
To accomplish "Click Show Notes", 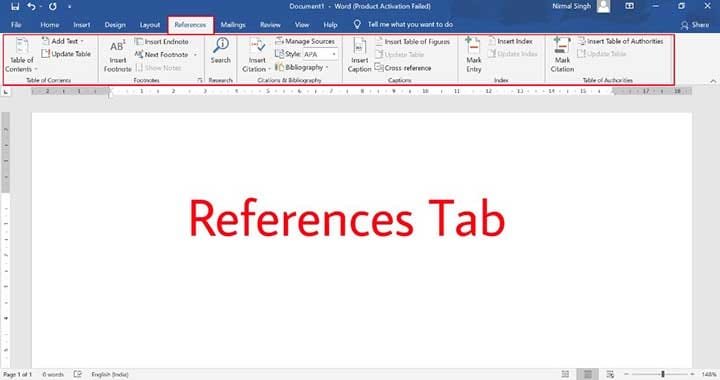I will coord(158,67).
